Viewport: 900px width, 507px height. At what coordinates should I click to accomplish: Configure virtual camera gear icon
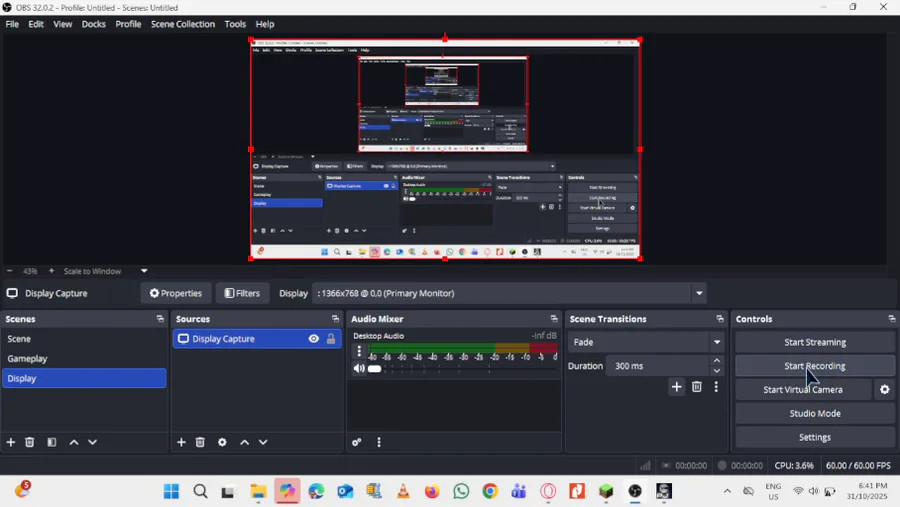point(885,389)
